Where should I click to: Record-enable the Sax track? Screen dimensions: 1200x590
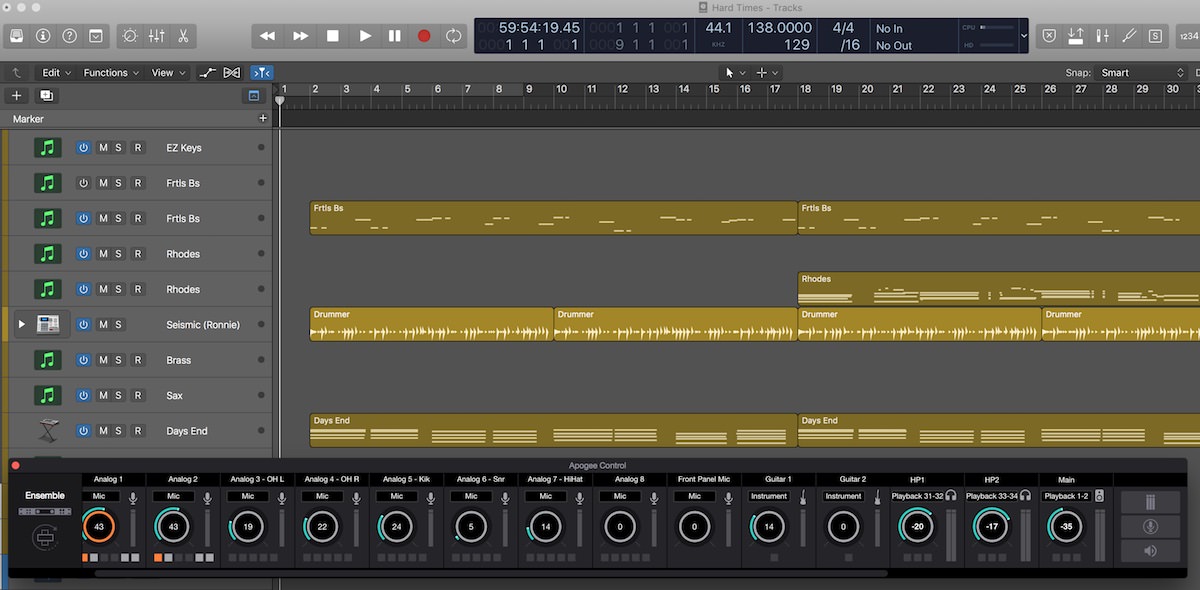click(138, 396)
